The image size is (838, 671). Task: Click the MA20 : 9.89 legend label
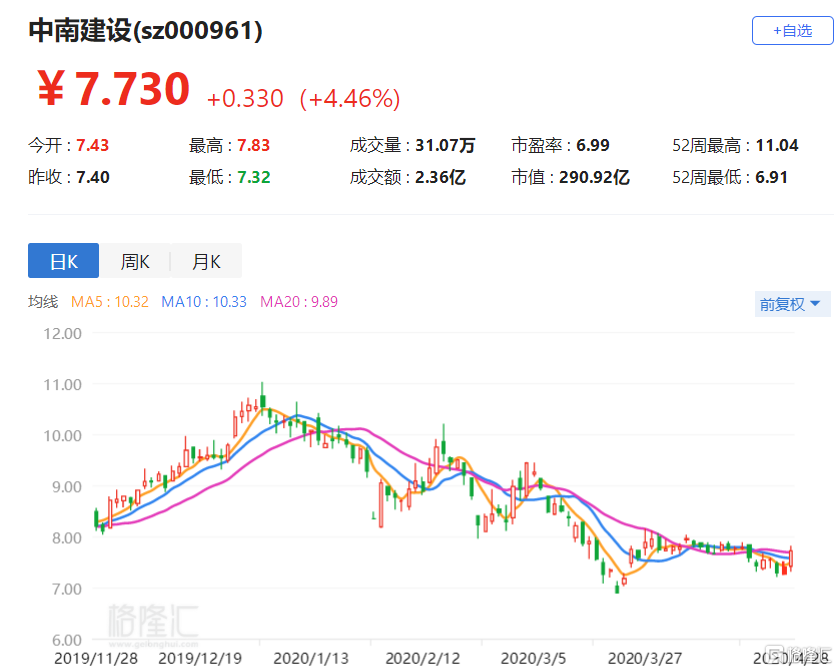299,302
